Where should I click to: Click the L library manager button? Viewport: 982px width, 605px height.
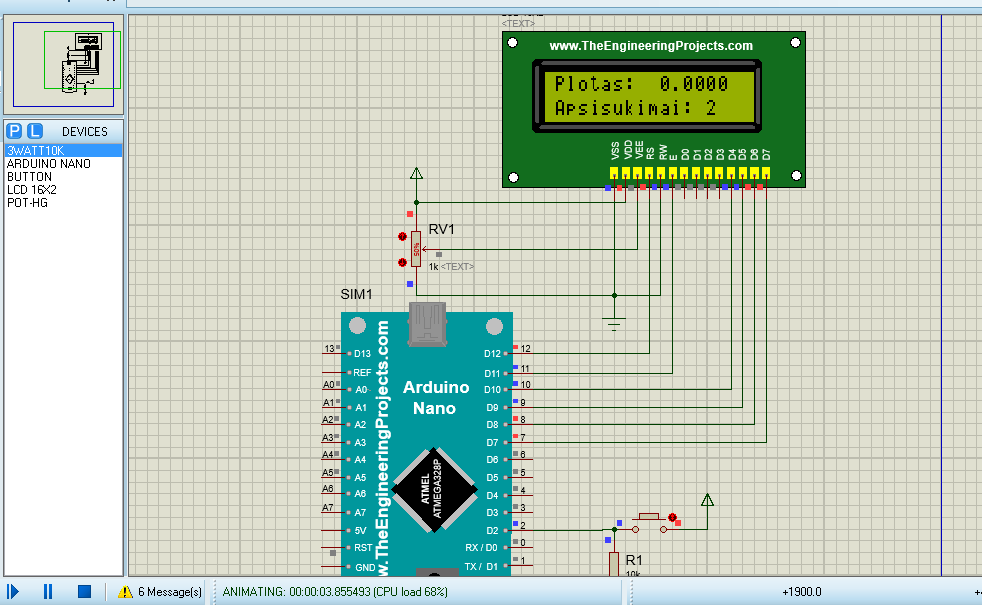[35, 131]
